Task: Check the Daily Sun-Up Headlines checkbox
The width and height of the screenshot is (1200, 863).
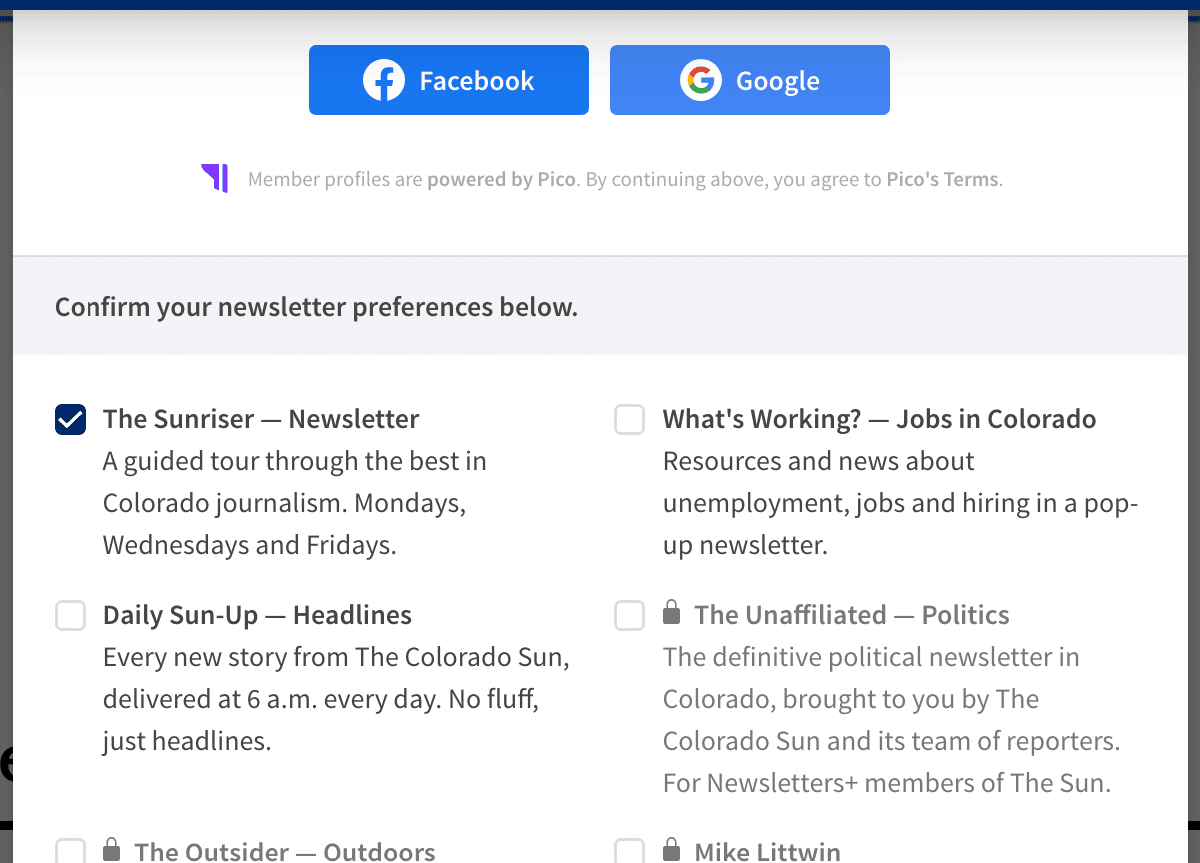Action: (x=70, y=616)
